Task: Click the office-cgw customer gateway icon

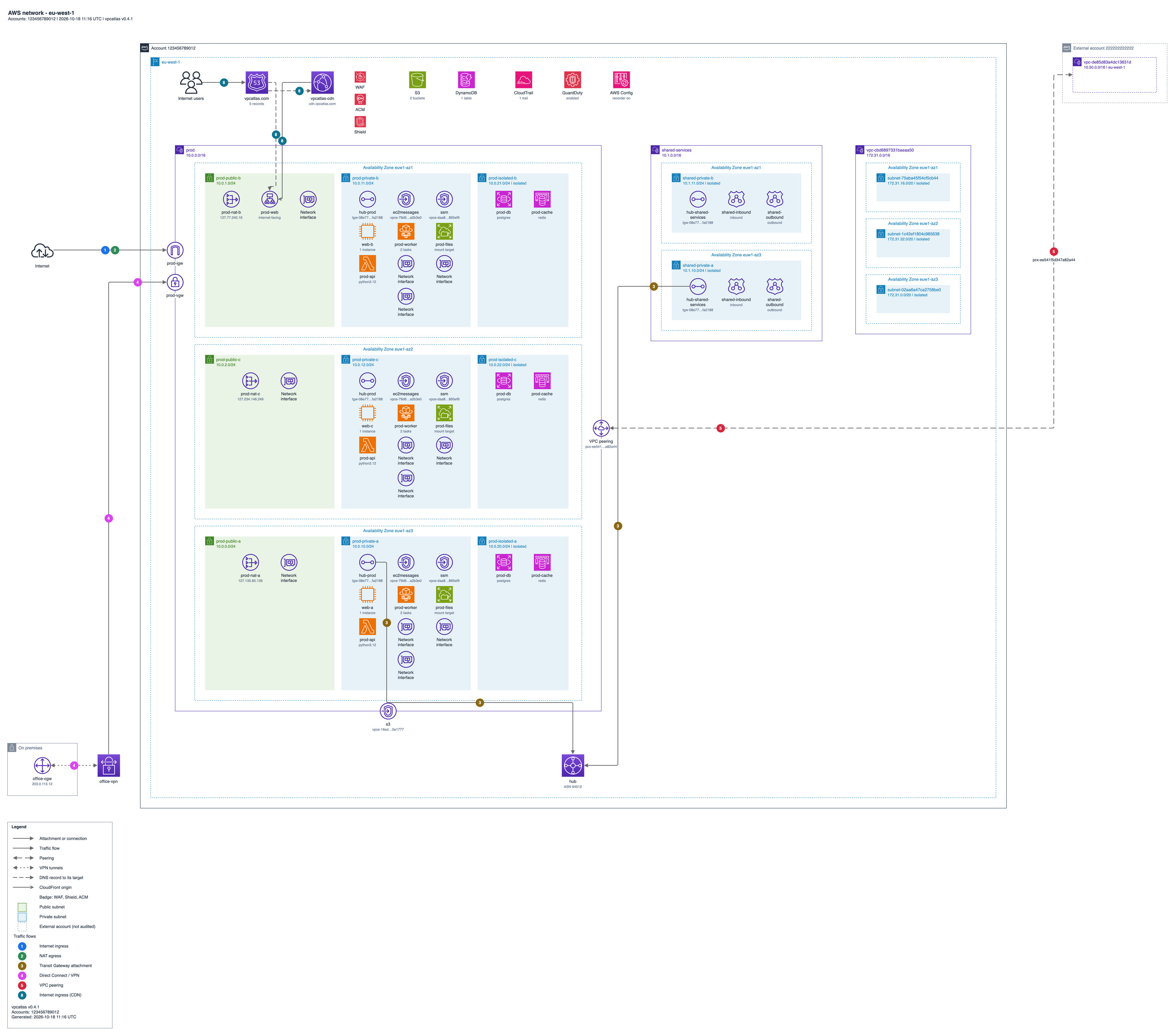Action: click(42, 765)
